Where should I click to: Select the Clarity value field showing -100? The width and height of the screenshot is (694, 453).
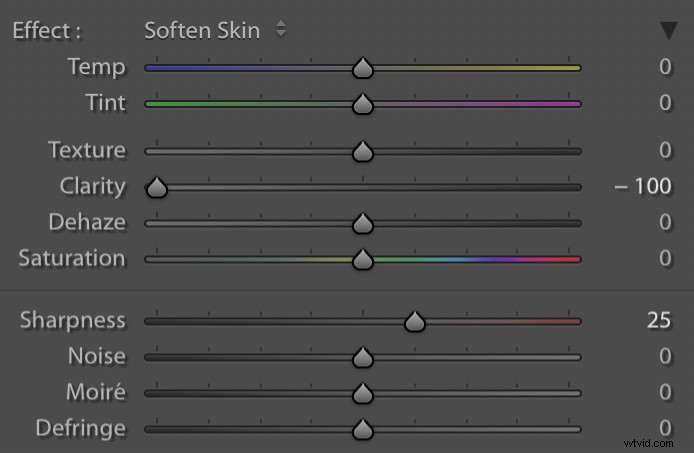[643, 186]
